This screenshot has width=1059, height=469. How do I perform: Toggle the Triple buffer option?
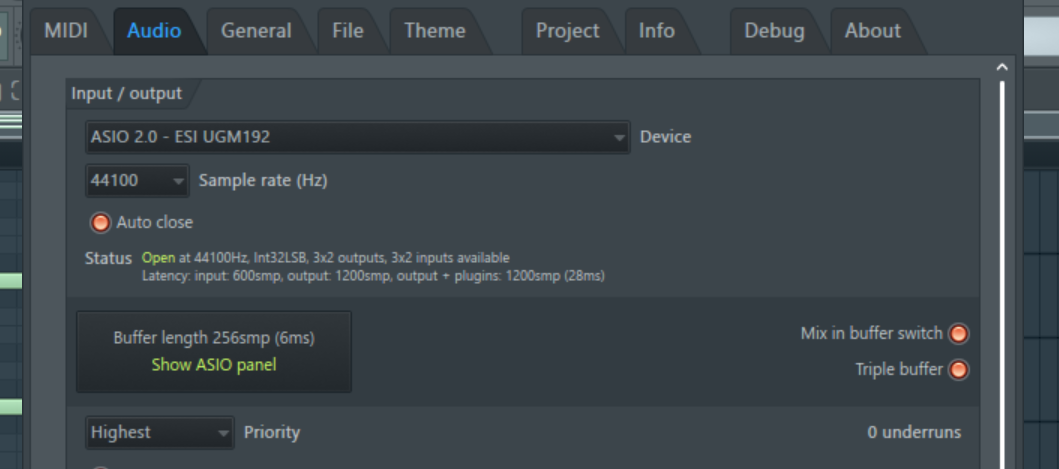coord(958,370)
